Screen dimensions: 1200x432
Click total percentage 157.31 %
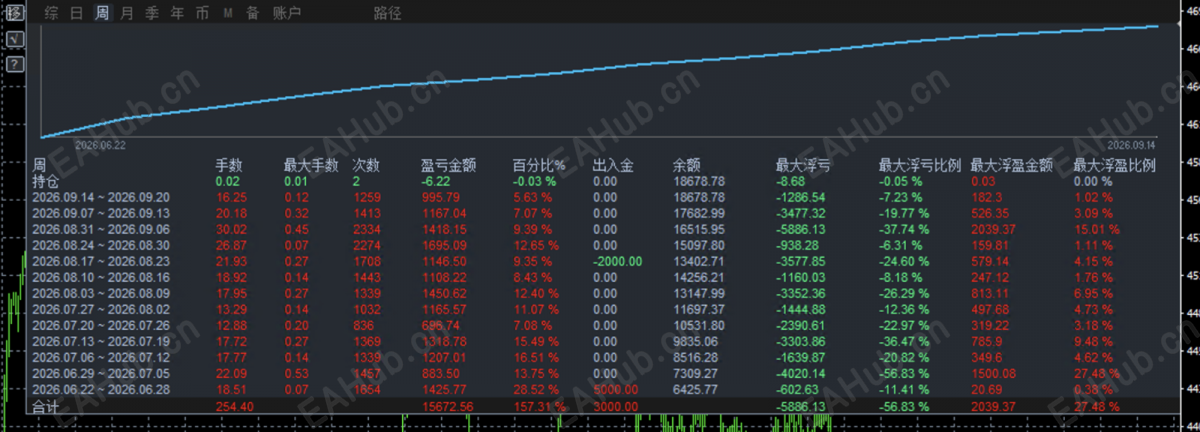(x=541, y=406)
